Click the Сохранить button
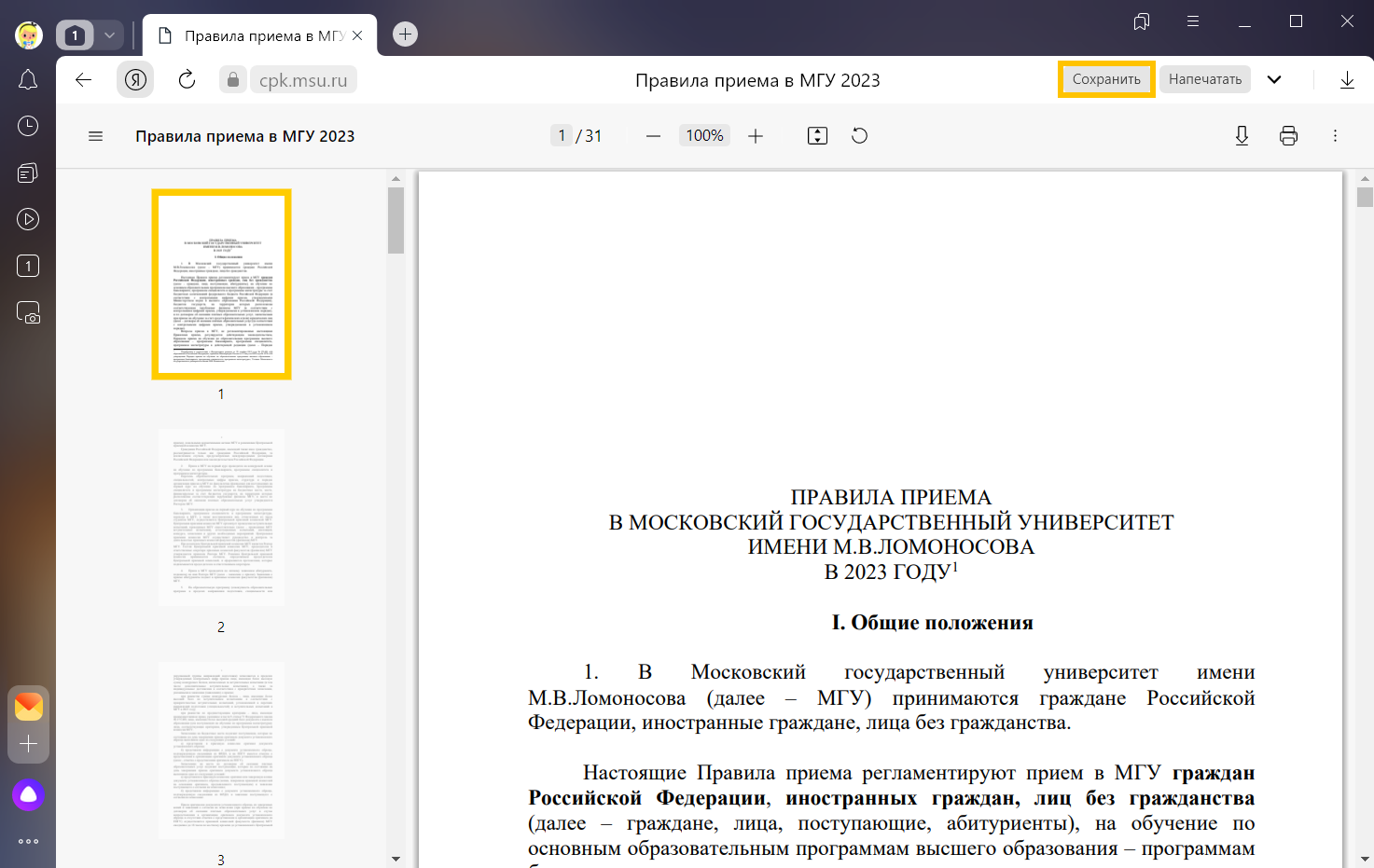 (1106, 79)
